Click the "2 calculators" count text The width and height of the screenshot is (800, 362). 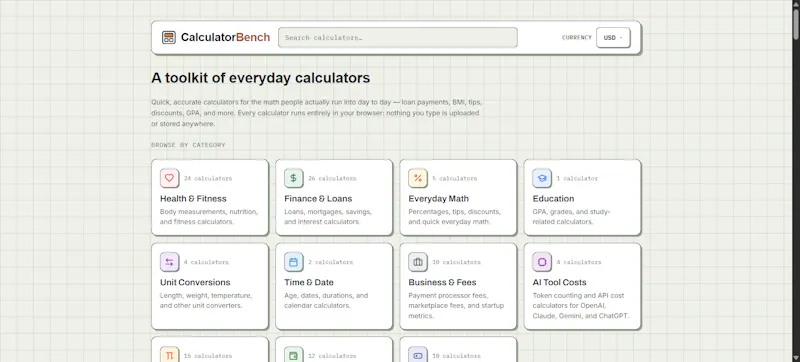coord(331,262)
